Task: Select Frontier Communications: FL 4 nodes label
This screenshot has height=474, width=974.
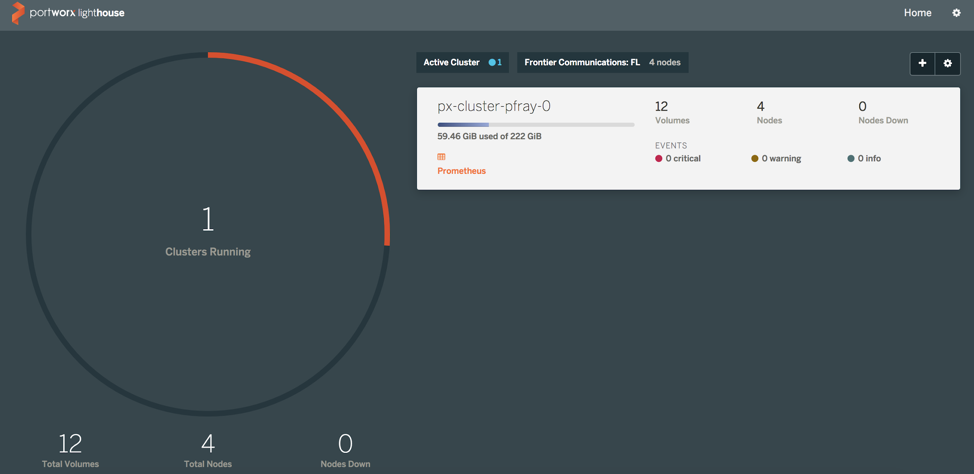Action: [603, 63]
